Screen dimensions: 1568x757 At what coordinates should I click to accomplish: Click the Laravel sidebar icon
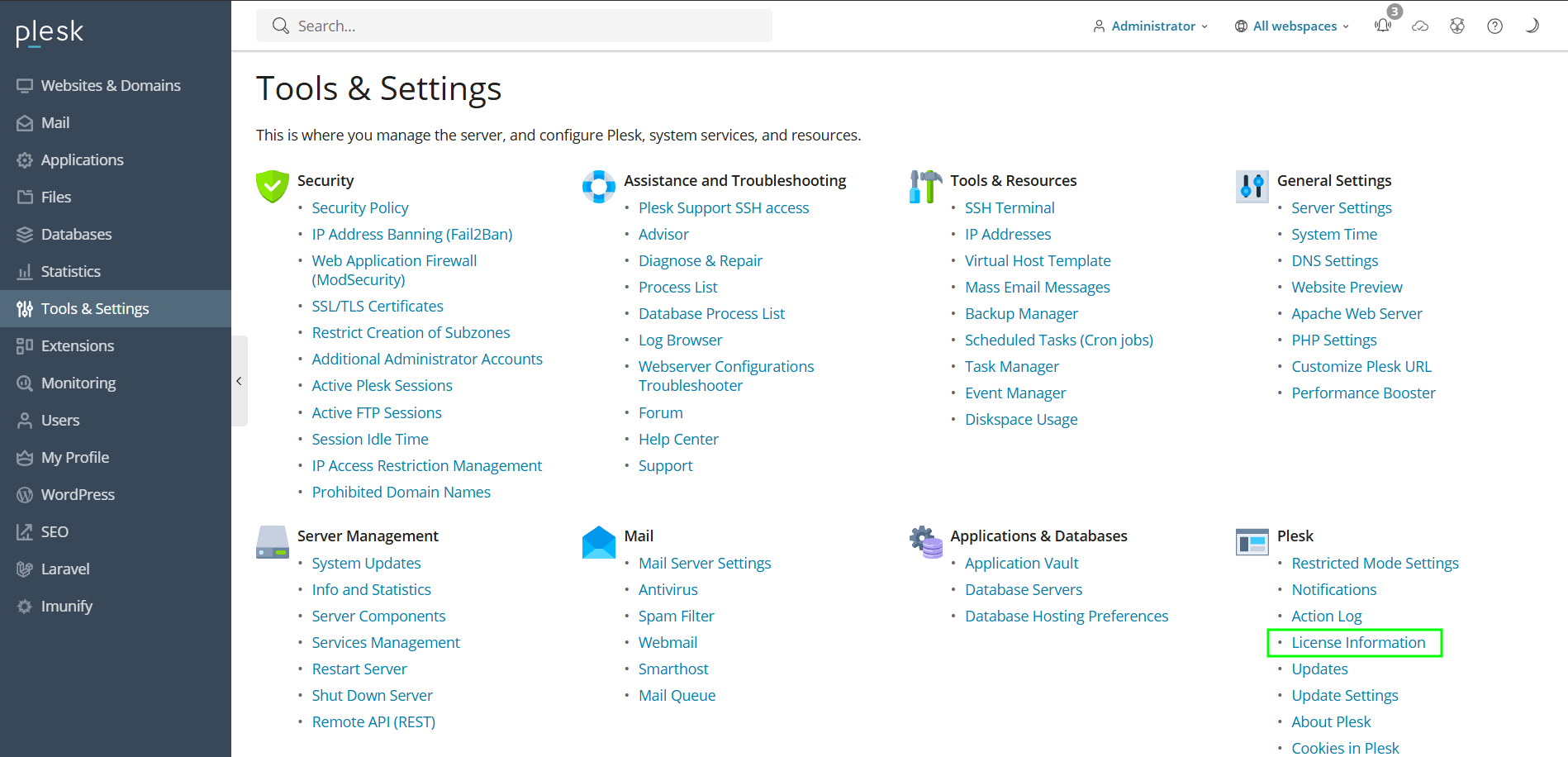pos(24,569)
